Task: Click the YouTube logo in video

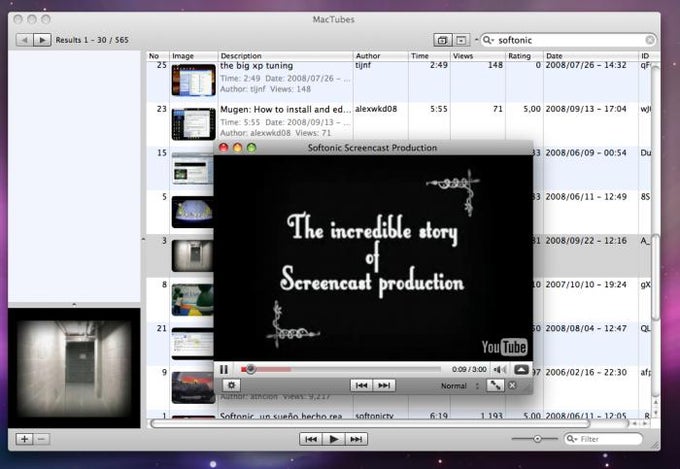Action: [504, 347]
